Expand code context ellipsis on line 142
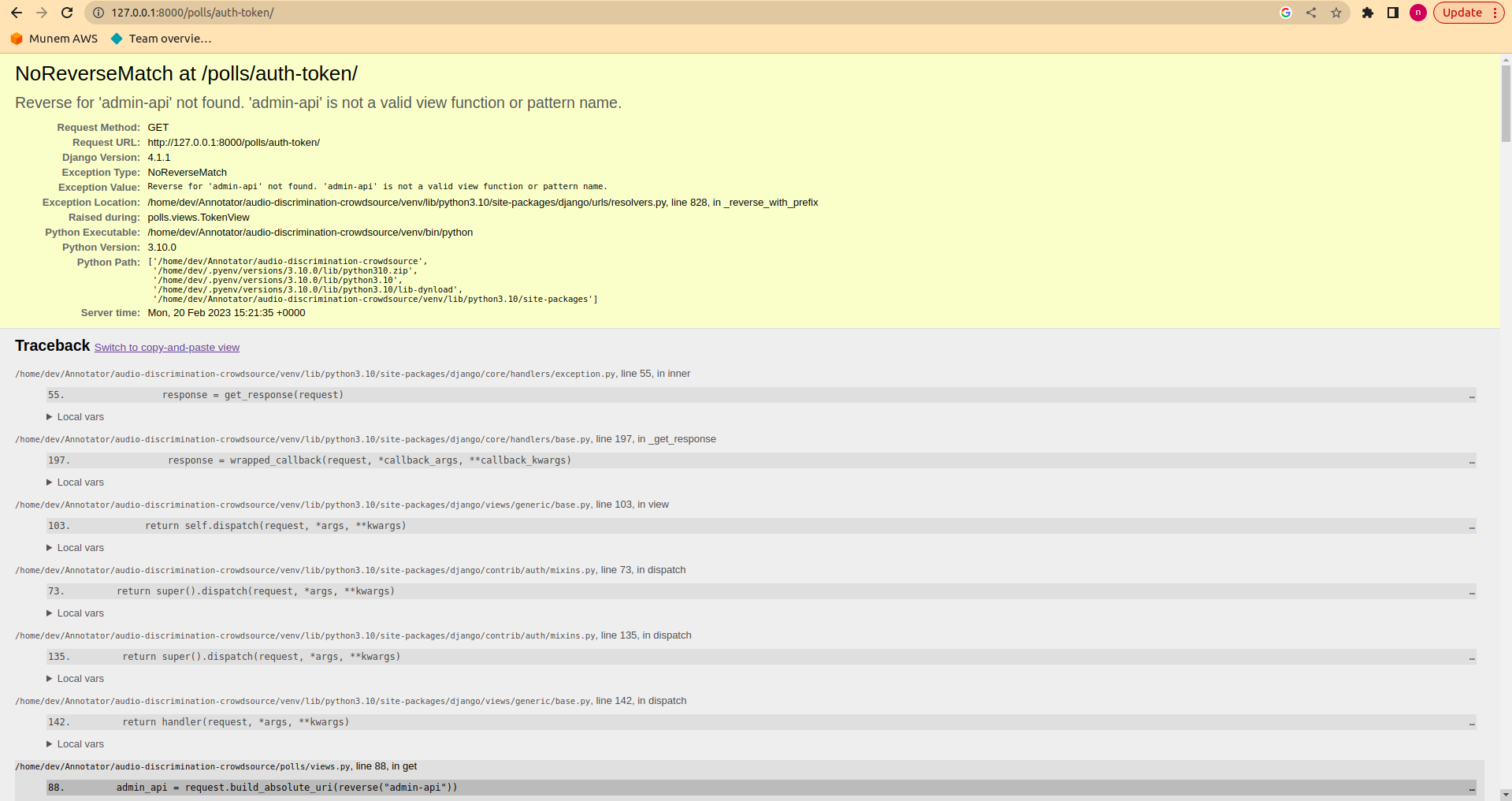1512x801 pixels. [x=1472, y=722]
